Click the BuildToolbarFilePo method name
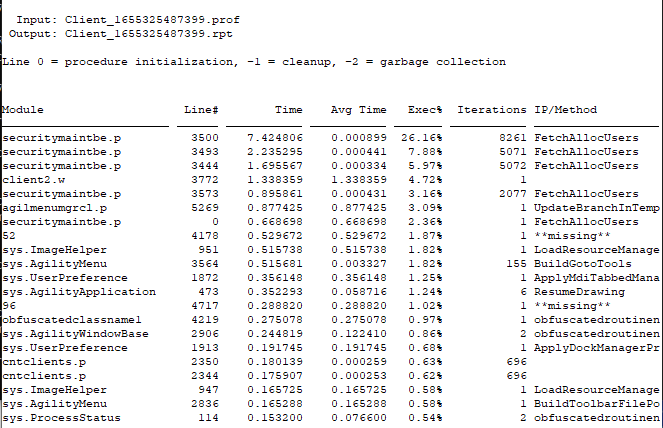The image size is (663, 428). (x=597, y=404)
